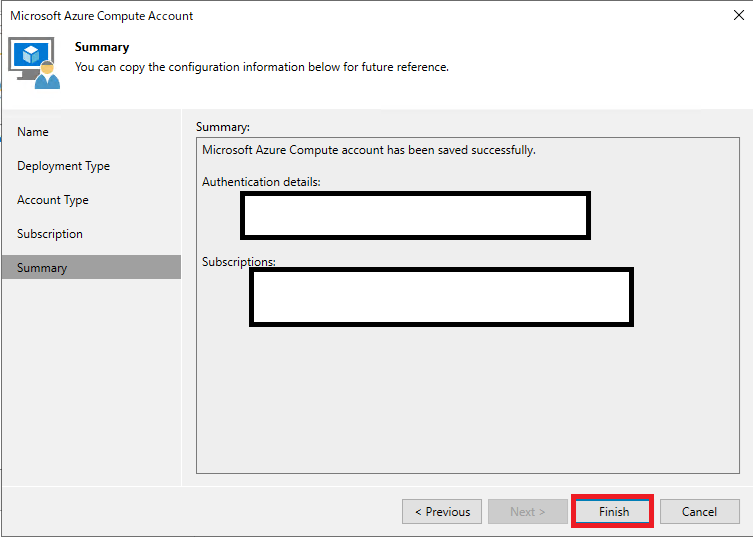Click the Finish button
Screen dimensions: 753x537
coord(613,512)
